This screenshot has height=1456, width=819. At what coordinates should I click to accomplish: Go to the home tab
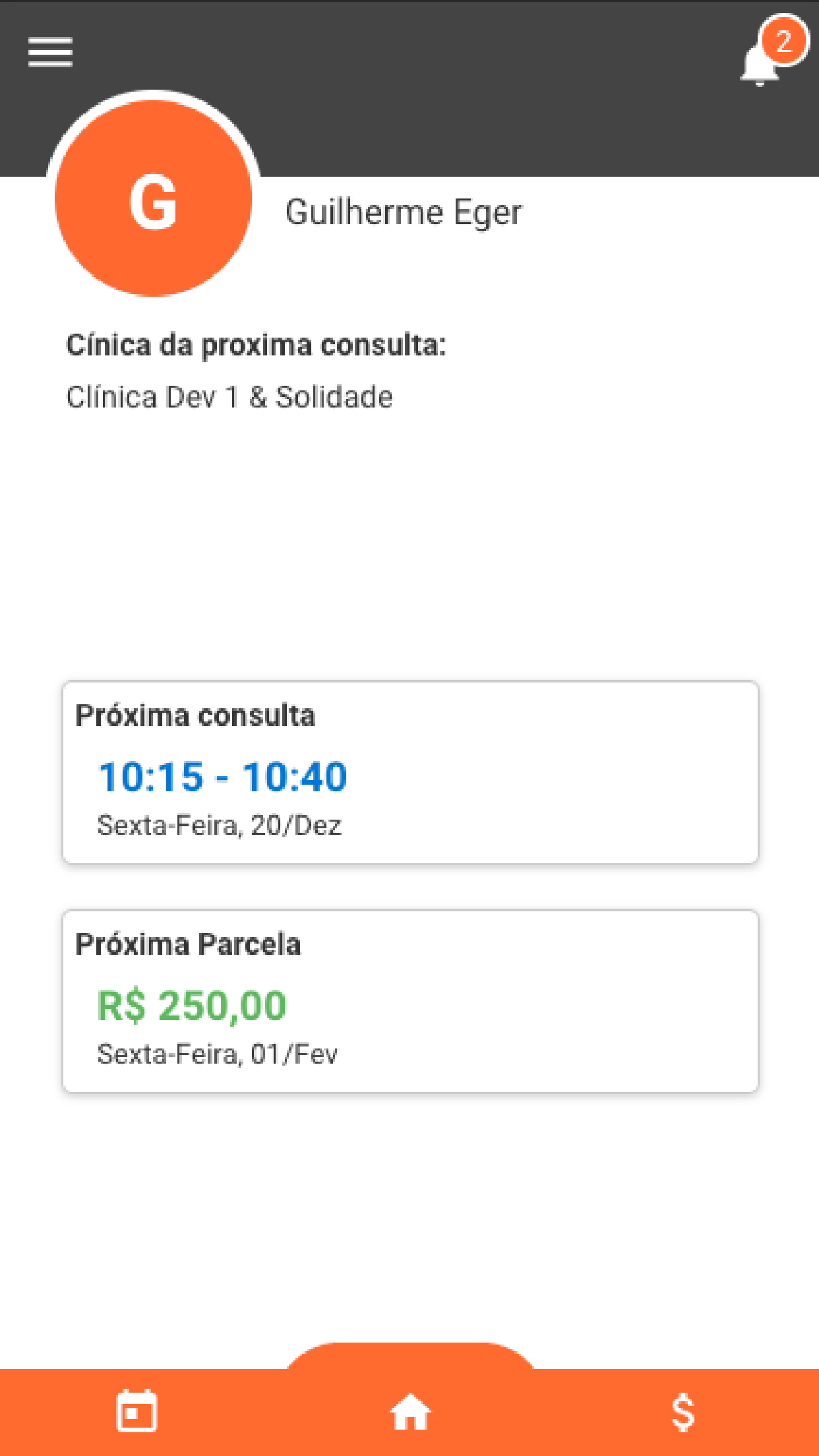point(409,1411)
